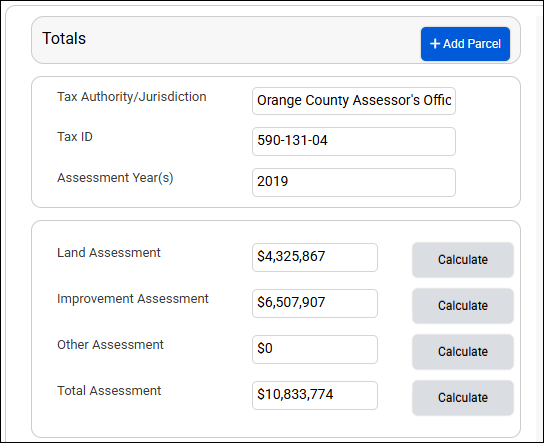
Task: Calculate the Land Assessment
Action: (463, 260)
